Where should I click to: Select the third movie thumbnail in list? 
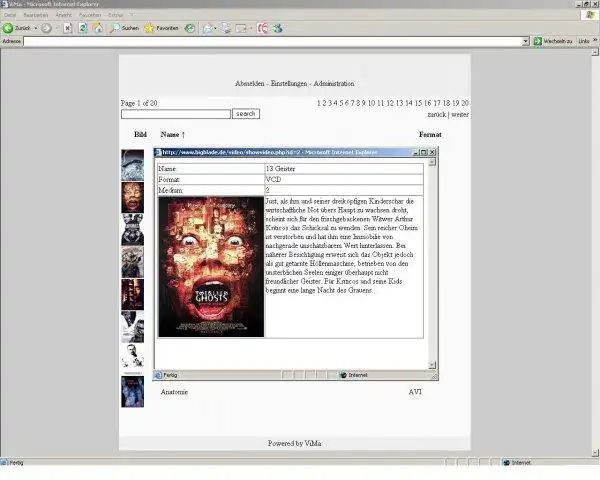132,230
